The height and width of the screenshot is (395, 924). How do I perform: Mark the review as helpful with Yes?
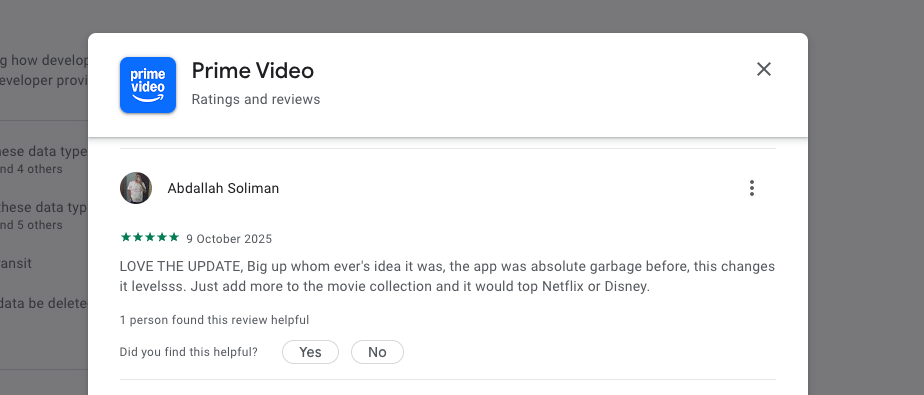(x=311, y=352)
